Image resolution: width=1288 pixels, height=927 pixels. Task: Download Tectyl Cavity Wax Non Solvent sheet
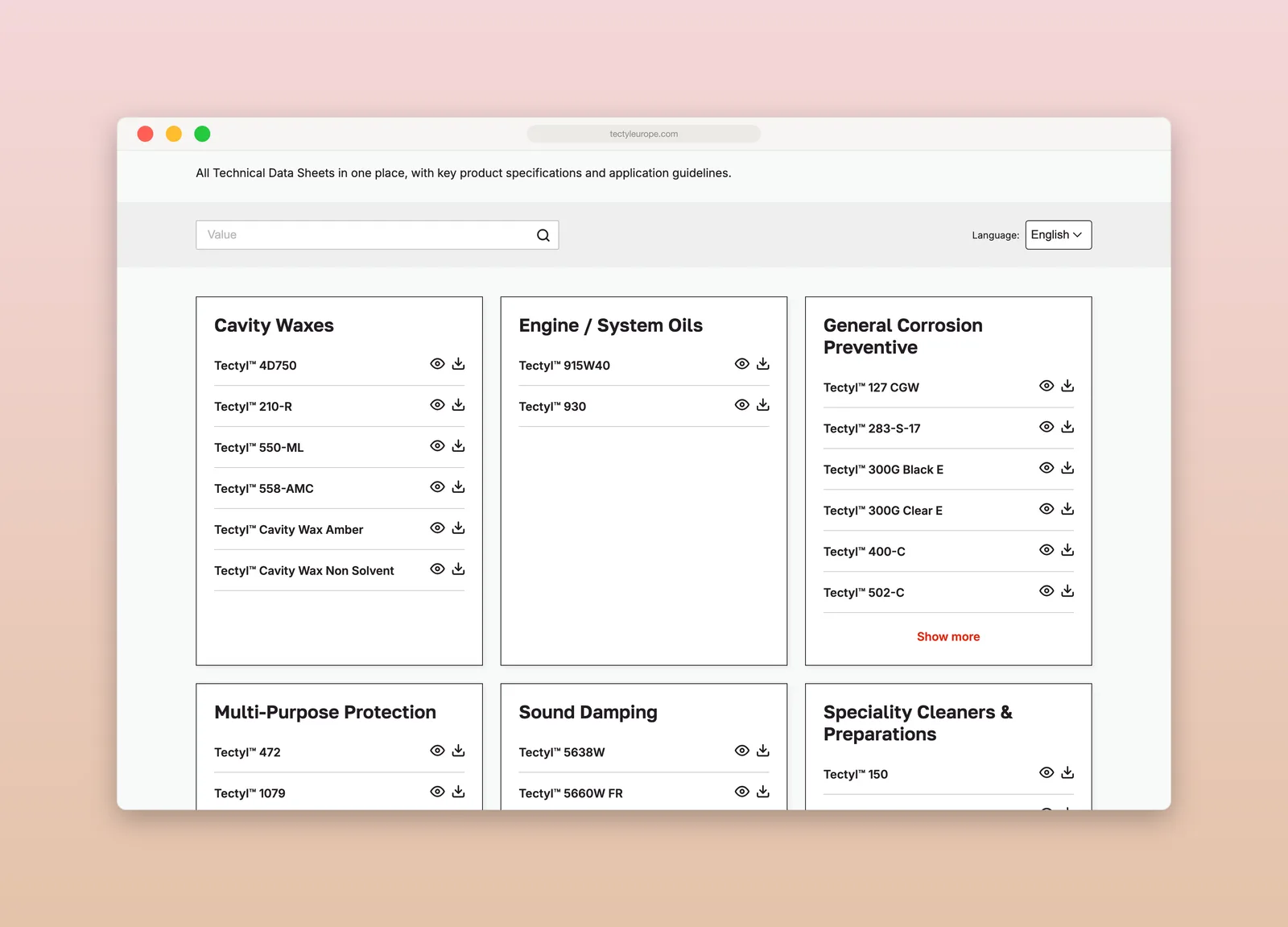(x=458, y=569)
